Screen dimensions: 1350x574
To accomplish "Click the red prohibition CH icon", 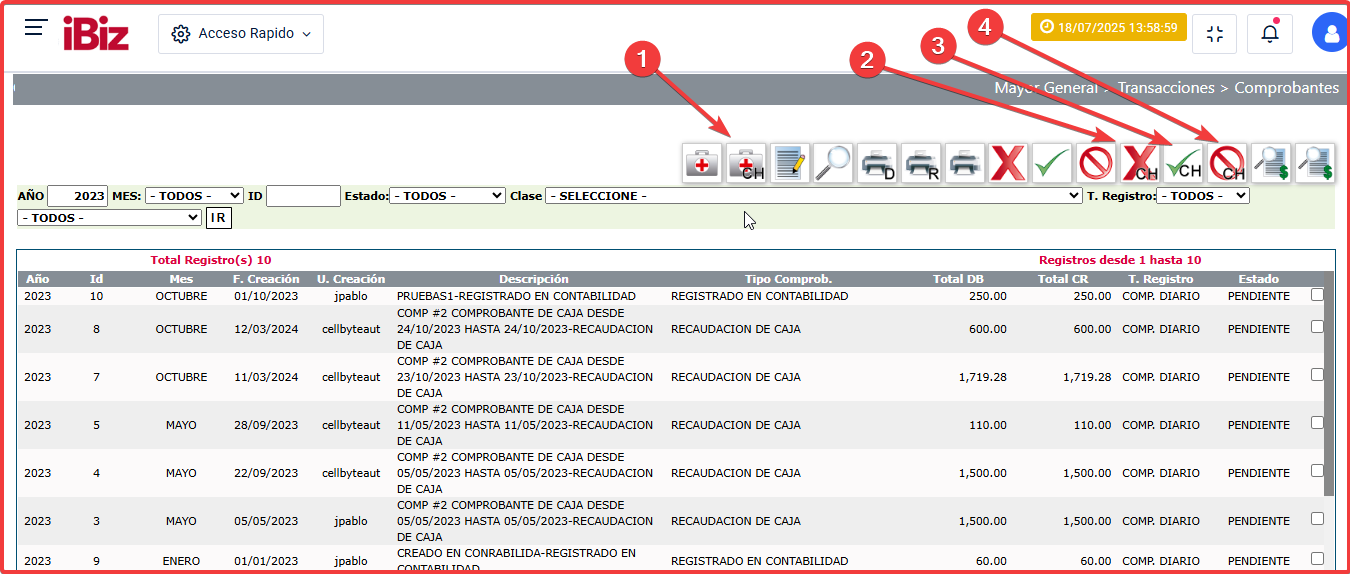I will pos(1227,163).
